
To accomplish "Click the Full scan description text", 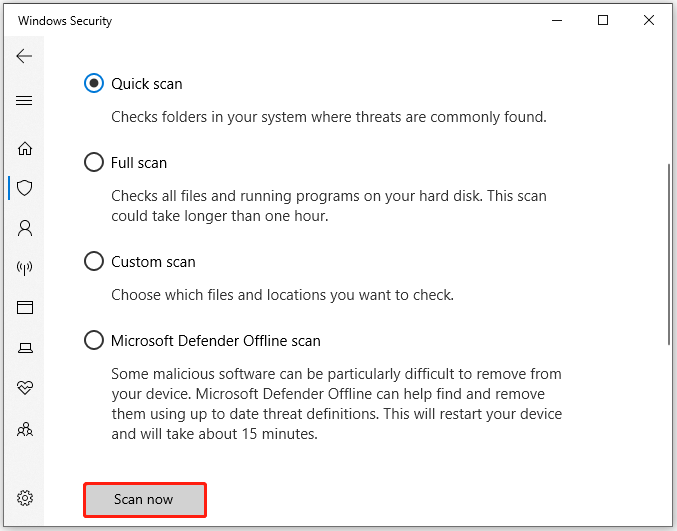I will click(x=329, y=206).
